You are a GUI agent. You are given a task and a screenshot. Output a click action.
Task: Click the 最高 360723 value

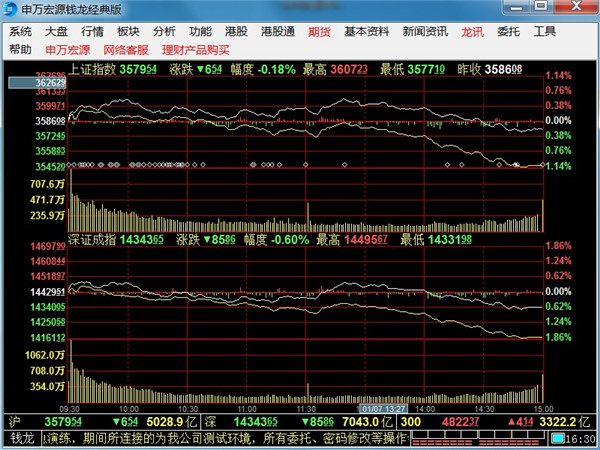(349, 69)
